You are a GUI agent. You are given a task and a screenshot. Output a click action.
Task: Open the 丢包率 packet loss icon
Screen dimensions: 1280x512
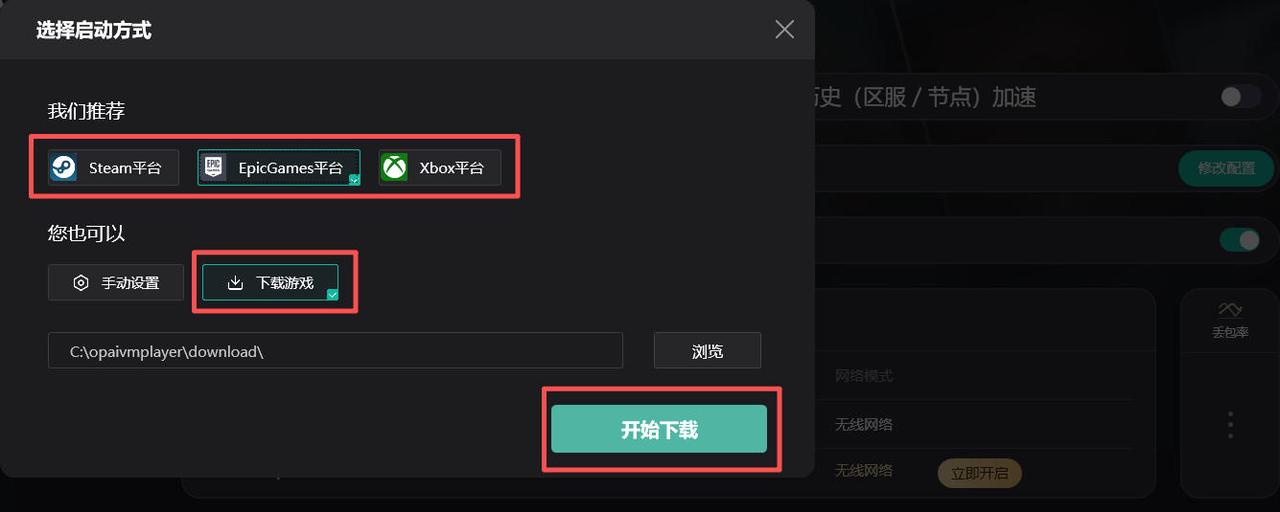click(x=1230, y=310)
